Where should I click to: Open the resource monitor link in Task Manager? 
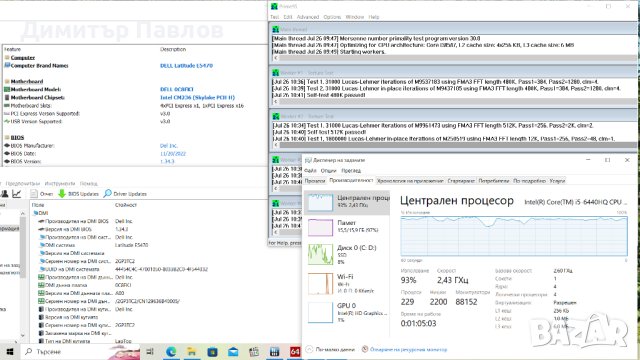click(x=404, y=349)
